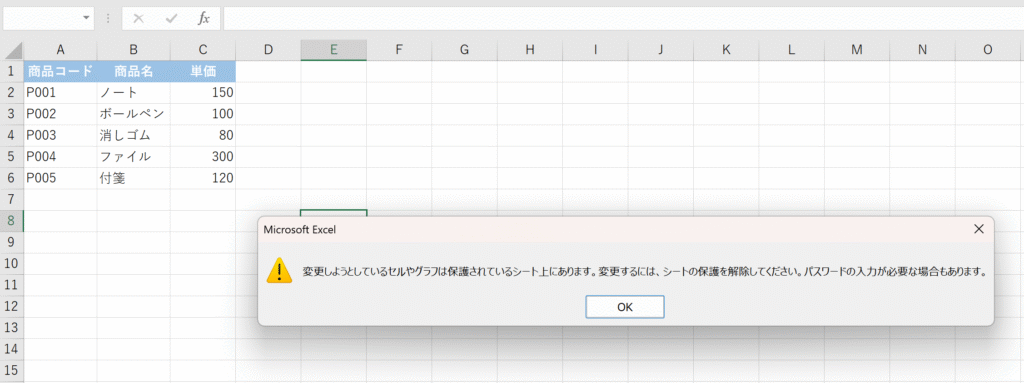Click the cell with value 300

click(203, 157)
